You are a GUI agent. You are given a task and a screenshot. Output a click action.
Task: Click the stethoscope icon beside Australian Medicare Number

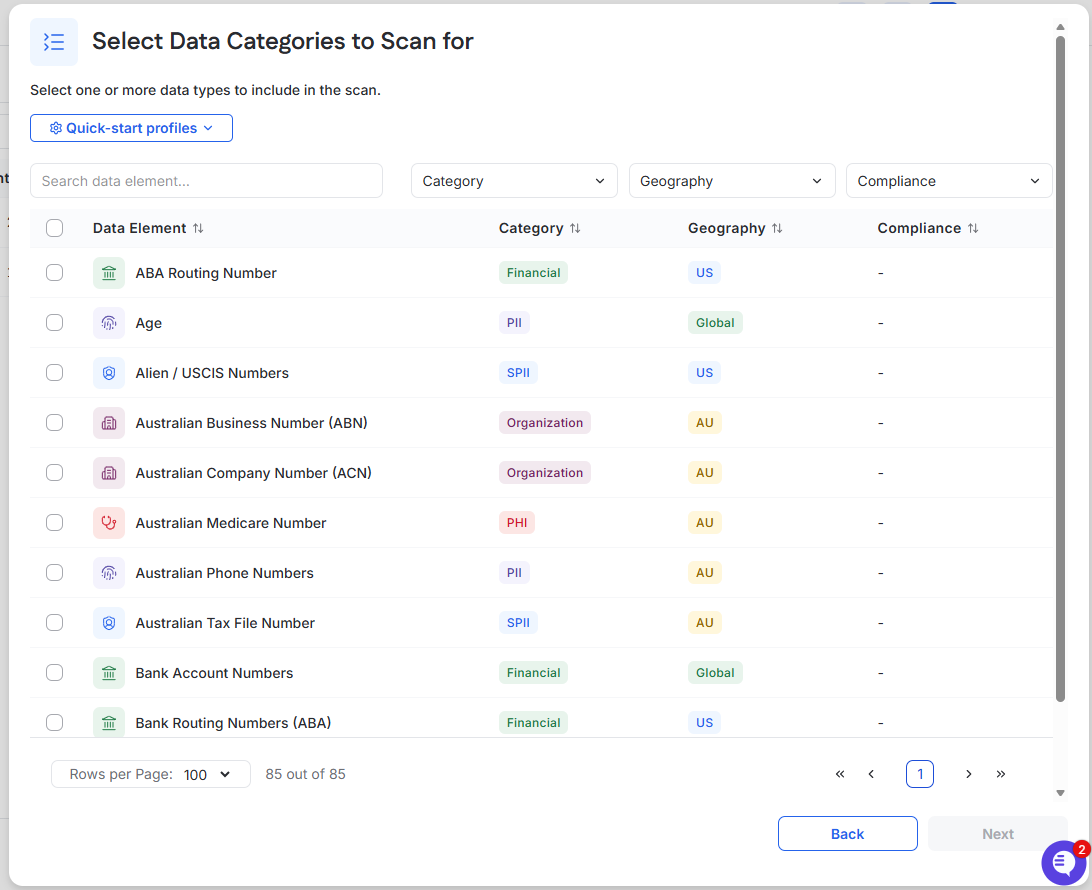click(109, 523)
